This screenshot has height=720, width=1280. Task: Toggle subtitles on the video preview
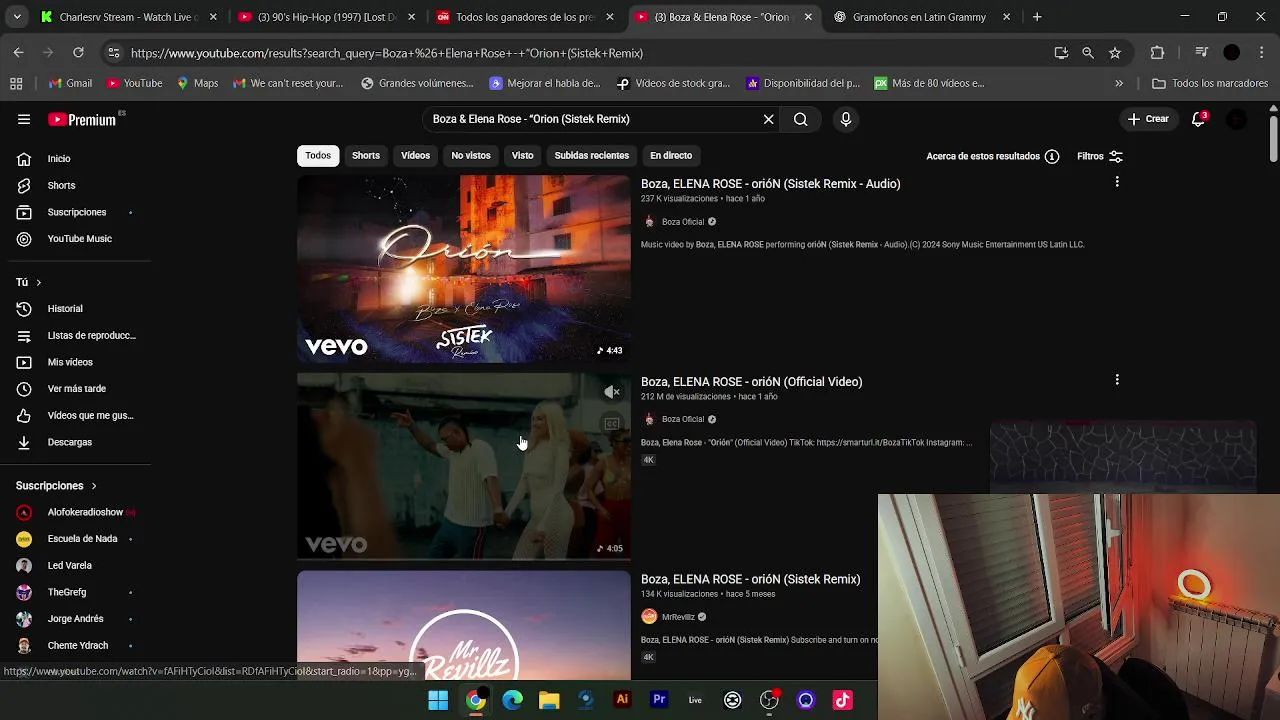pos(612,424)
